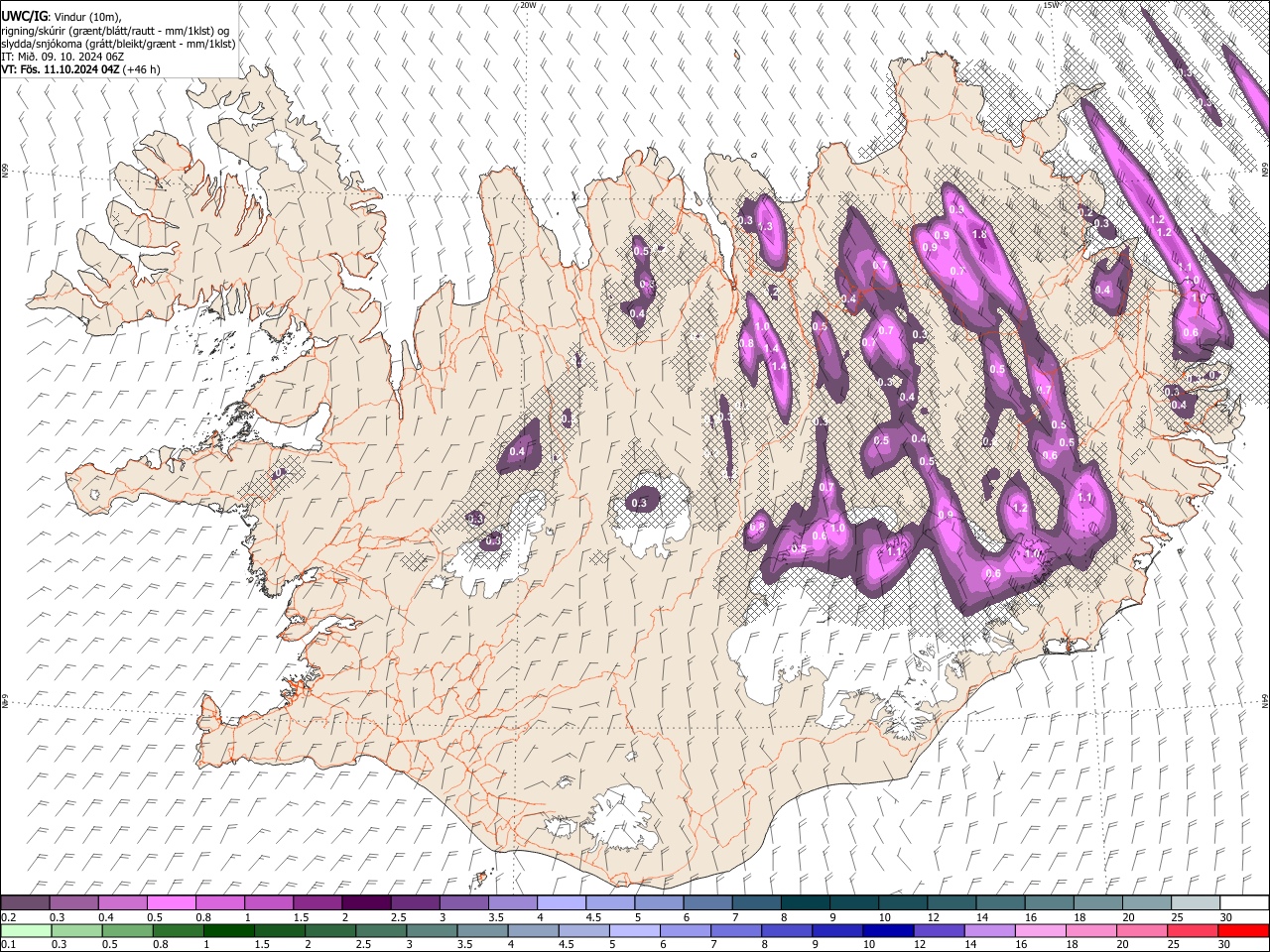Click the dark teal snow swatch between 8 and 9
Viewport: 1270px width, 952px height.
805,903
